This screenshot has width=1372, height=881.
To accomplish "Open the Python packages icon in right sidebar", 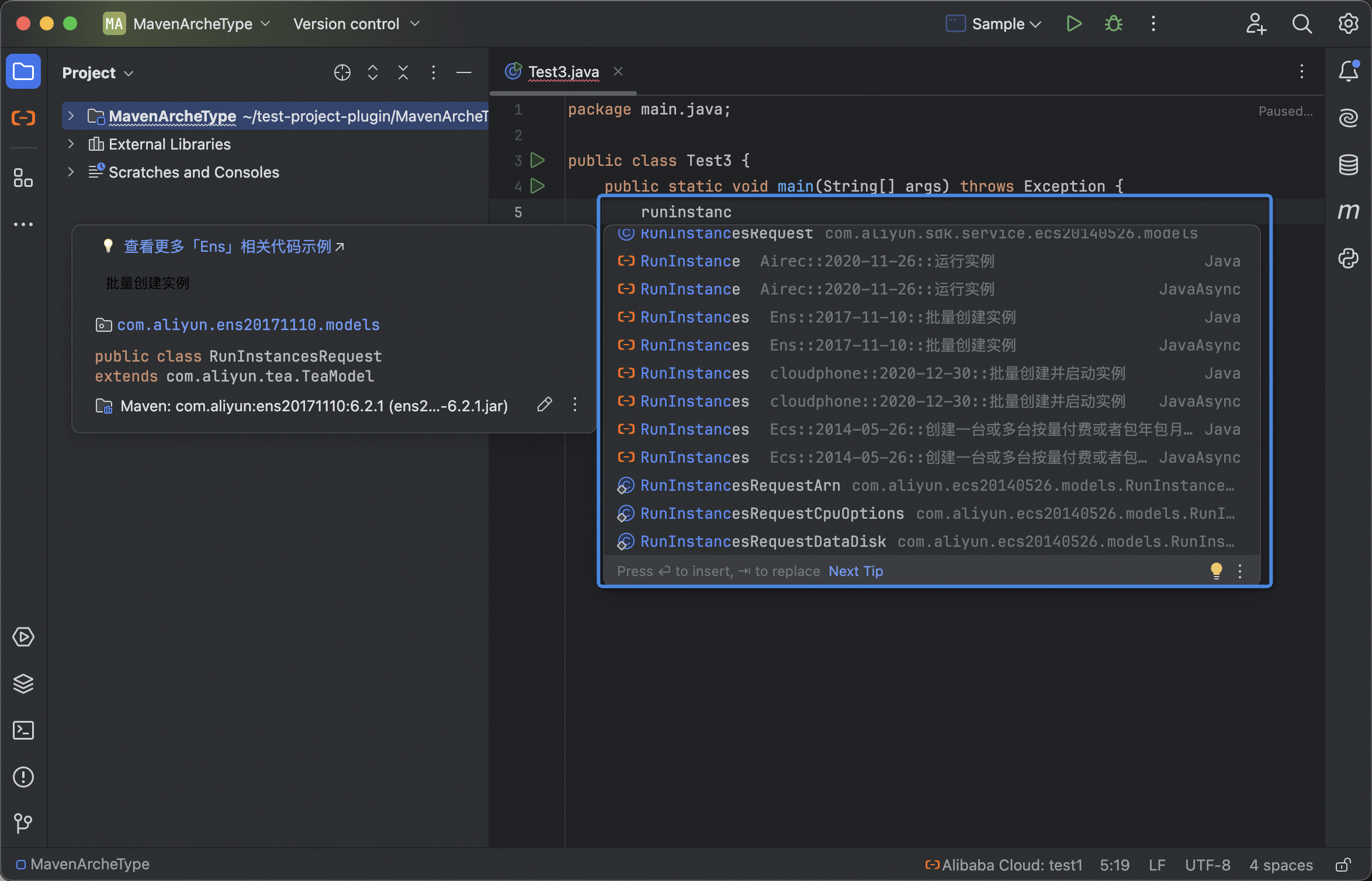I will pyautogui.click(x=1349, y=258).
